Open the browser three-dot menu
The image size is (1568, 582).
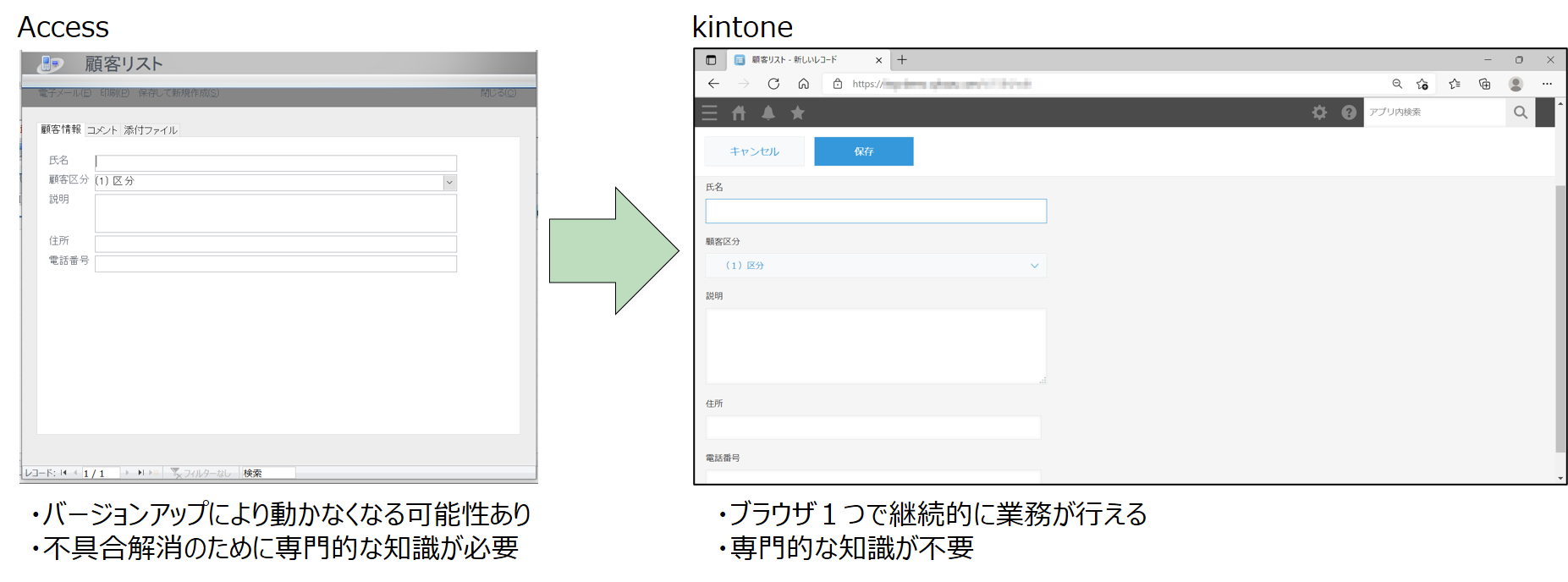[1547, 84]
